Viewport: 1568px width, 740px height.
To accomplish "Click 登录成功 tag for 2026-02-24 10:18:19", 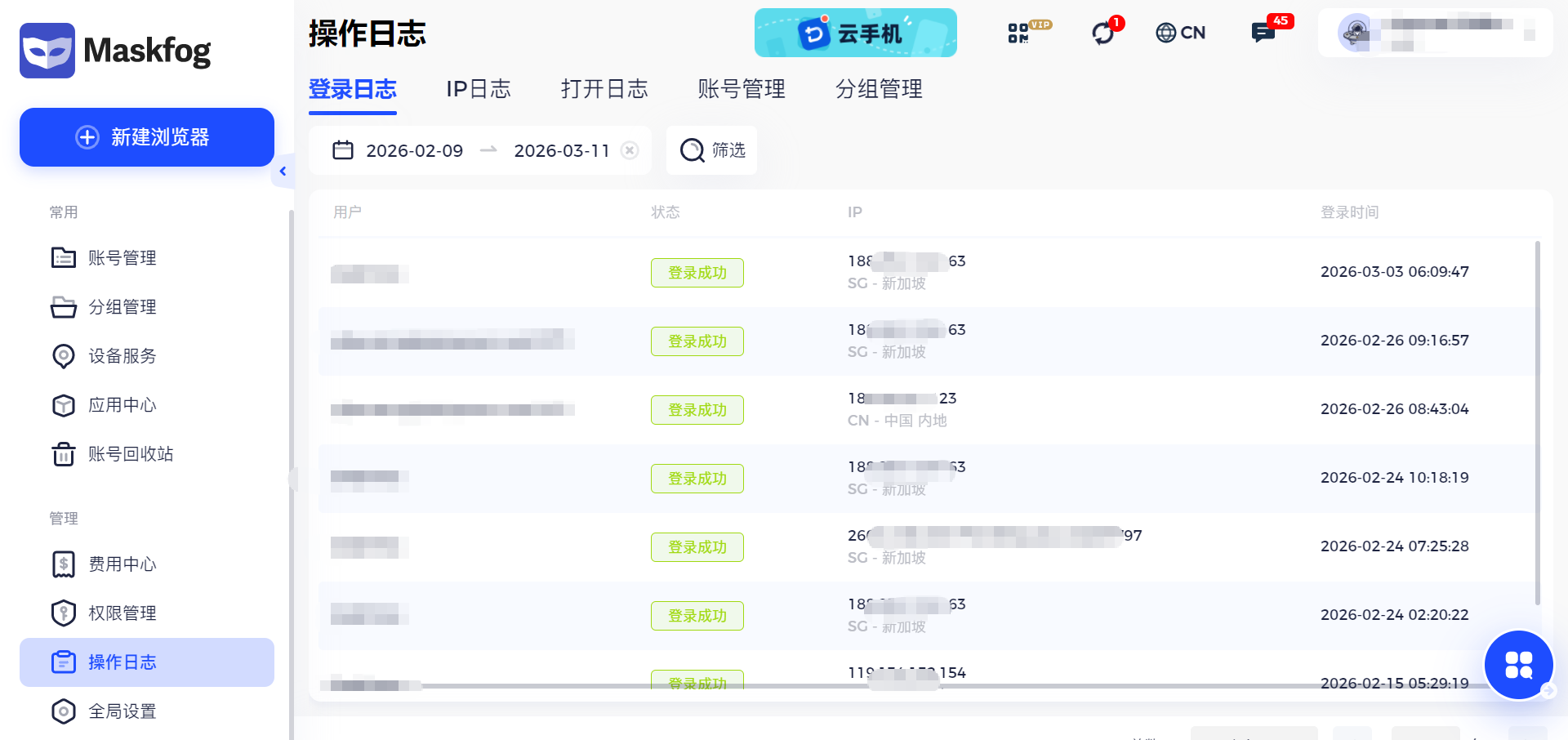I will (x=697, y=479).
